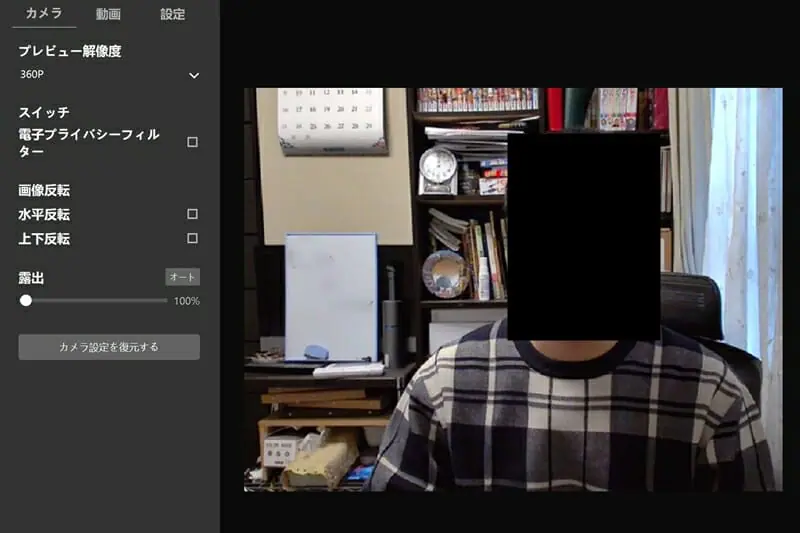Click the カメラ設定を復元する button
This screenshot has height=533, width=800.
[x=109, y=347]
